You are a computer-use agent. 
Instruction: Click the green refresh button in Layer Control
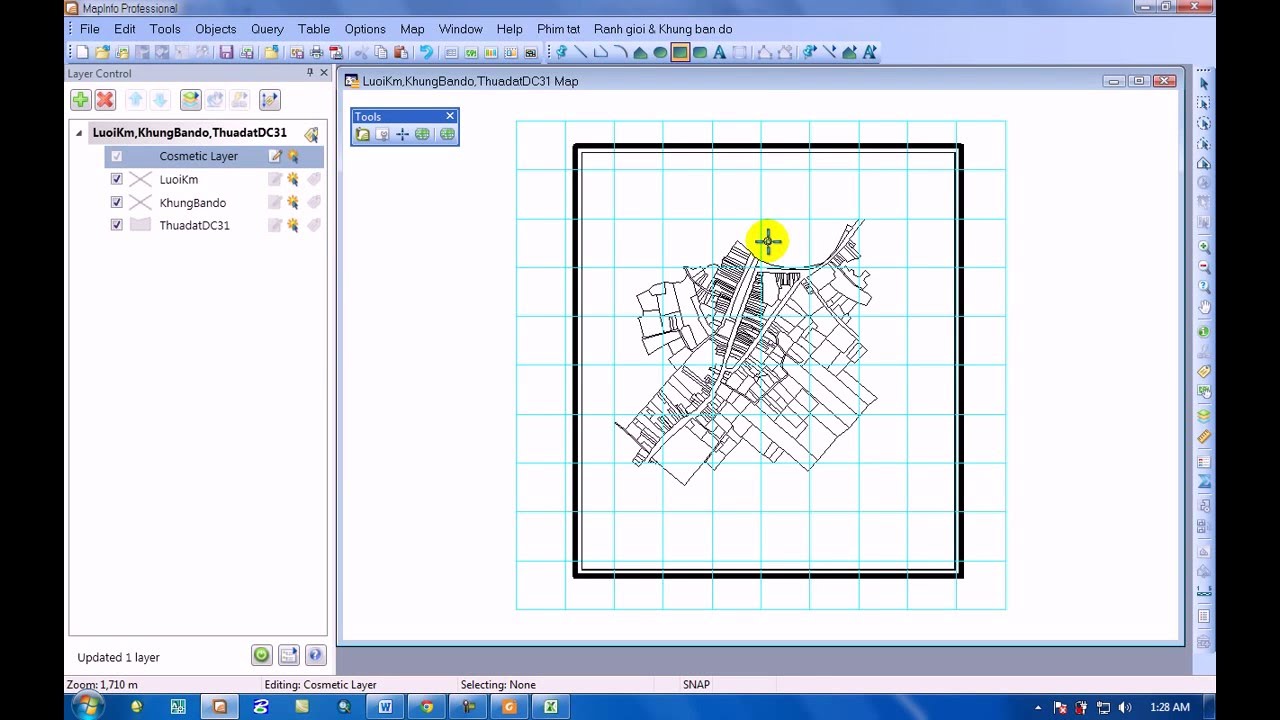(261, 655)
